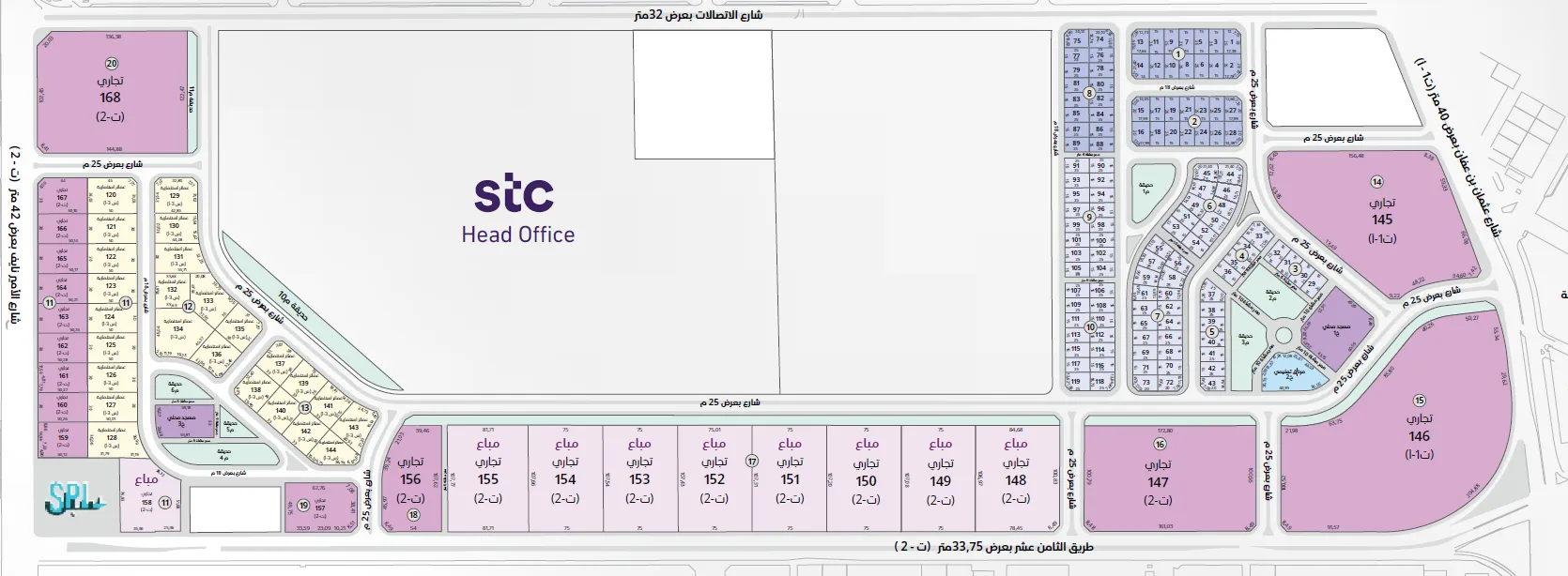Select block marker 18 under plot 156
The width and height of the screenshot is (1568, 576).
[x=413, y=515]
